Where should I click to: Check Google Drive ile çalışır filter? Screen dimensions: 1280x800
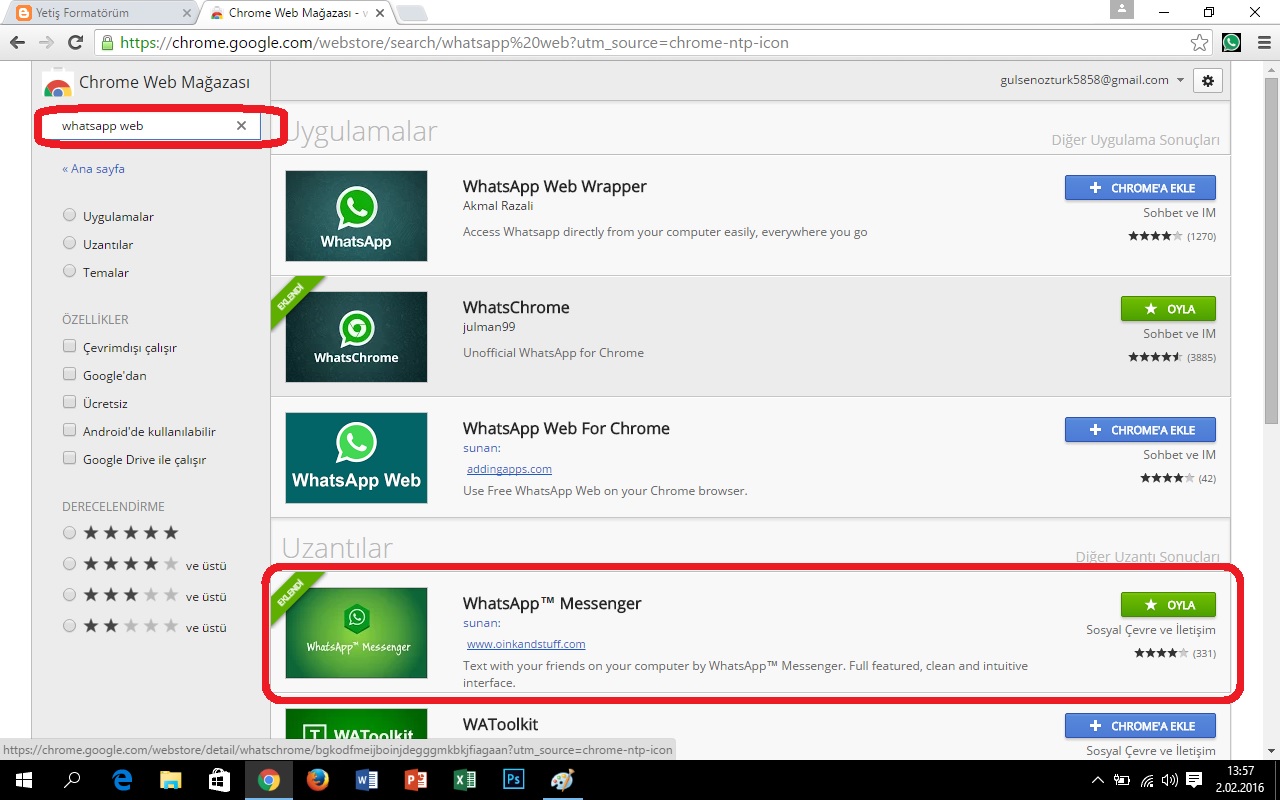coord(69,459)
